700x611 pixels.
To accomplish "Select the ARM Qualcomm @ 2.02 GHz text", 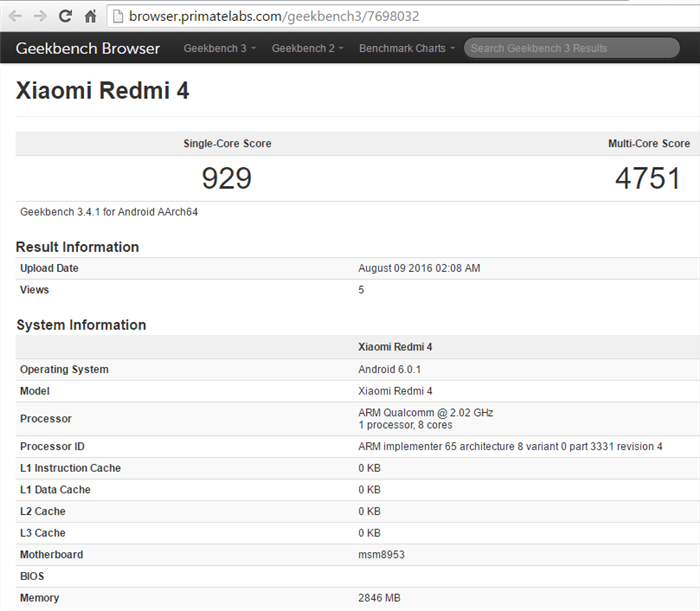I will (425, 412).
